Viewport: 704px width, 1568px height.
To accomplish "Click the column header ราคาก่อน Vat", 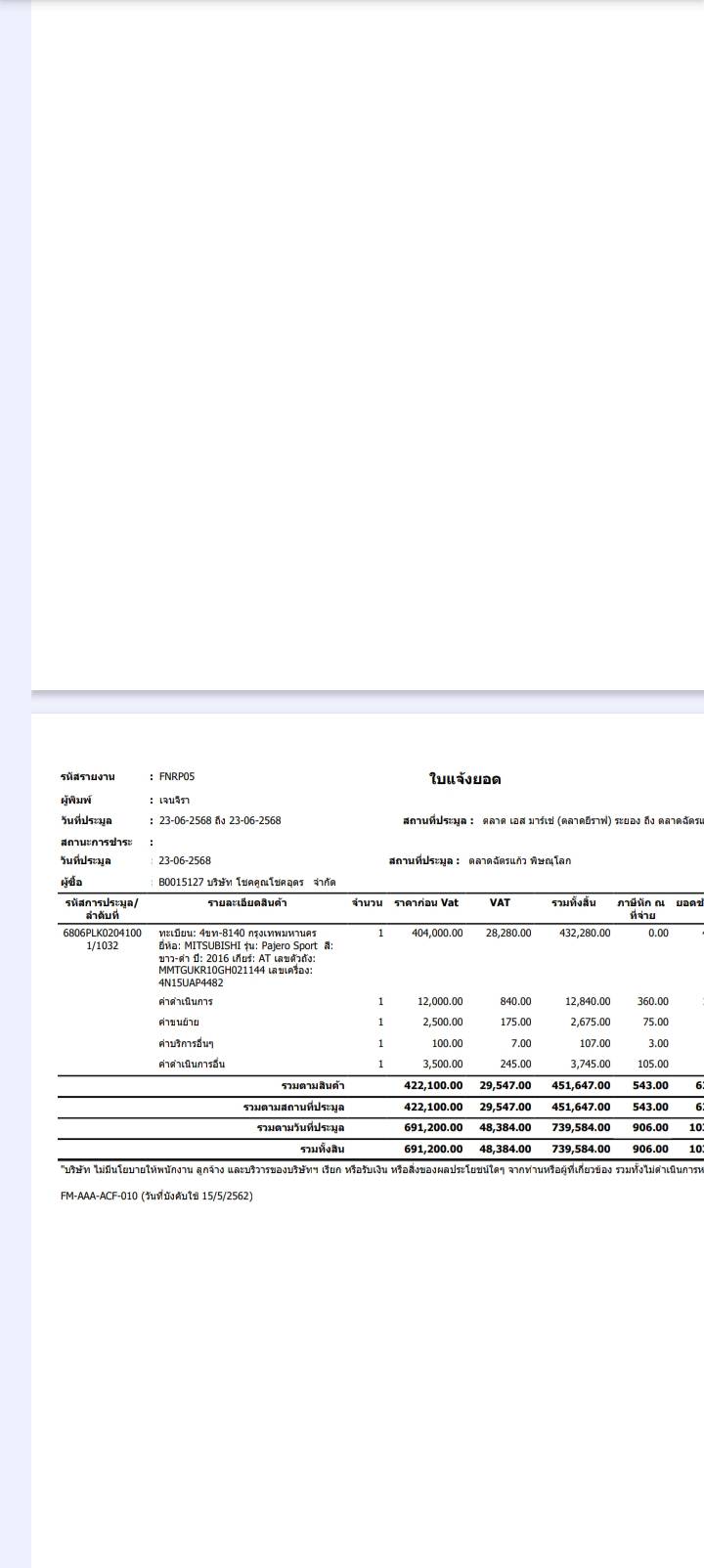I will coord(426,902).
